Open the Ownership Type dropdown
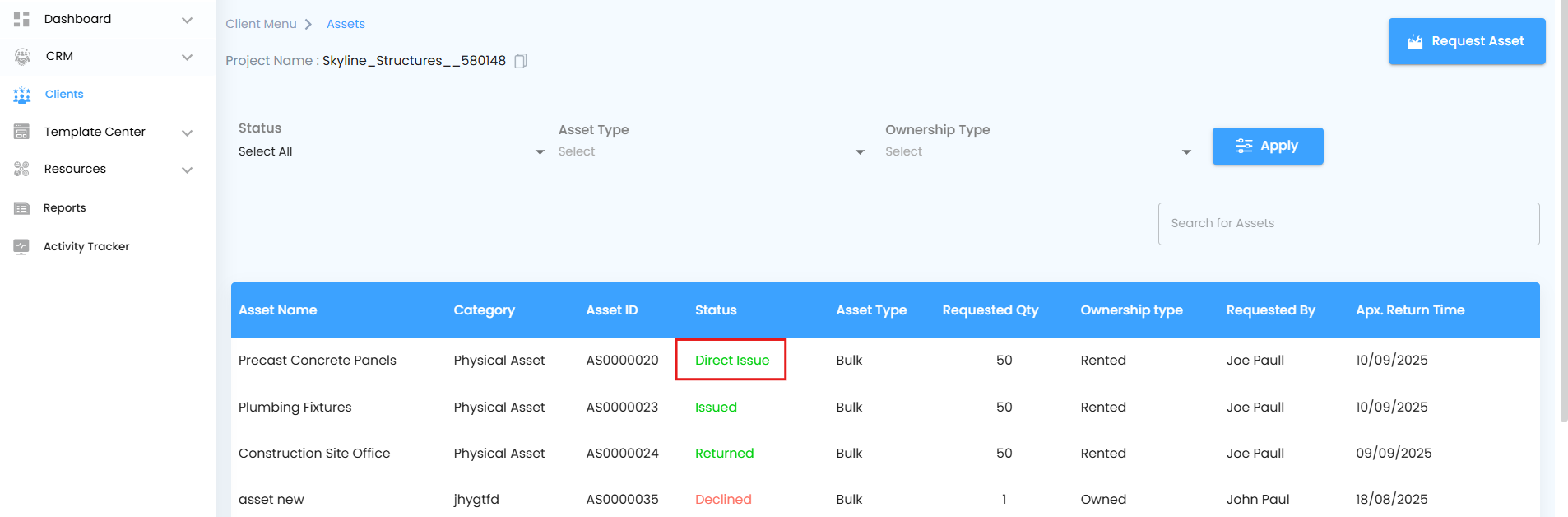 click(1040, 152)
